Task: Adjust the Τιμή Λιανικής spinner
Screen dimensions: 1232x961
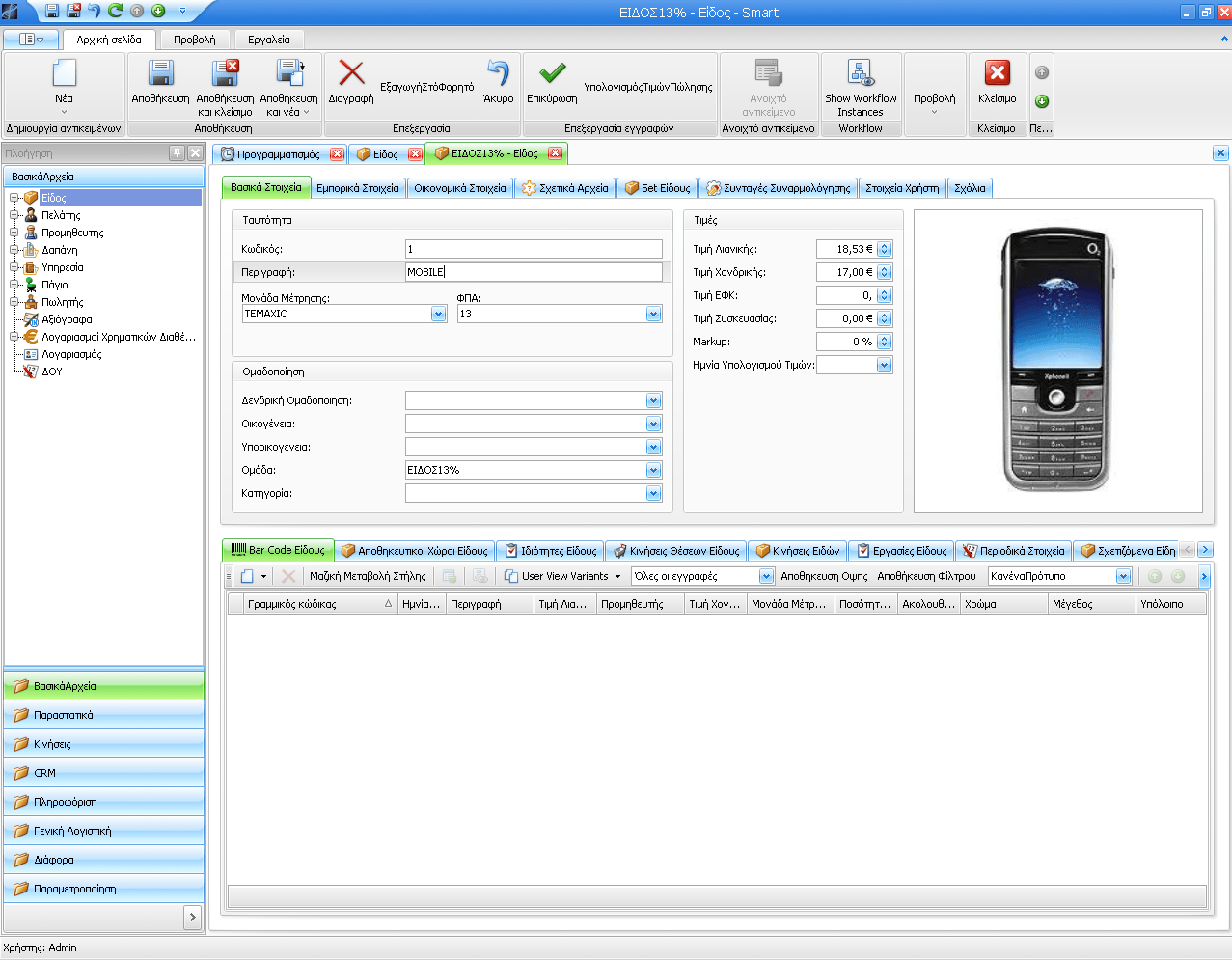Action: tap(884, 249)
